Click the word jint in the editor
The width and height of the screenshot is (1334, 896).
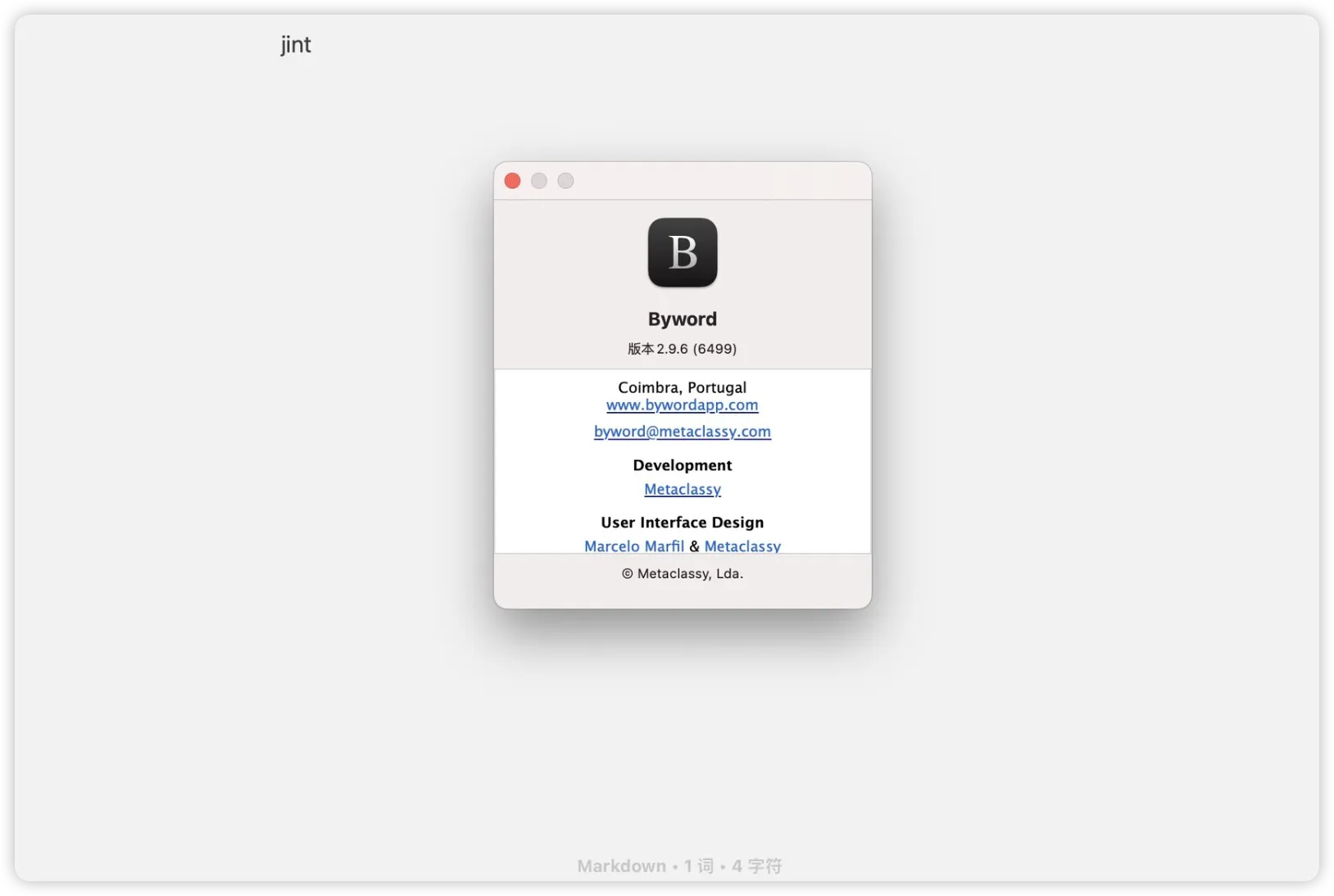tap(296, 45)
